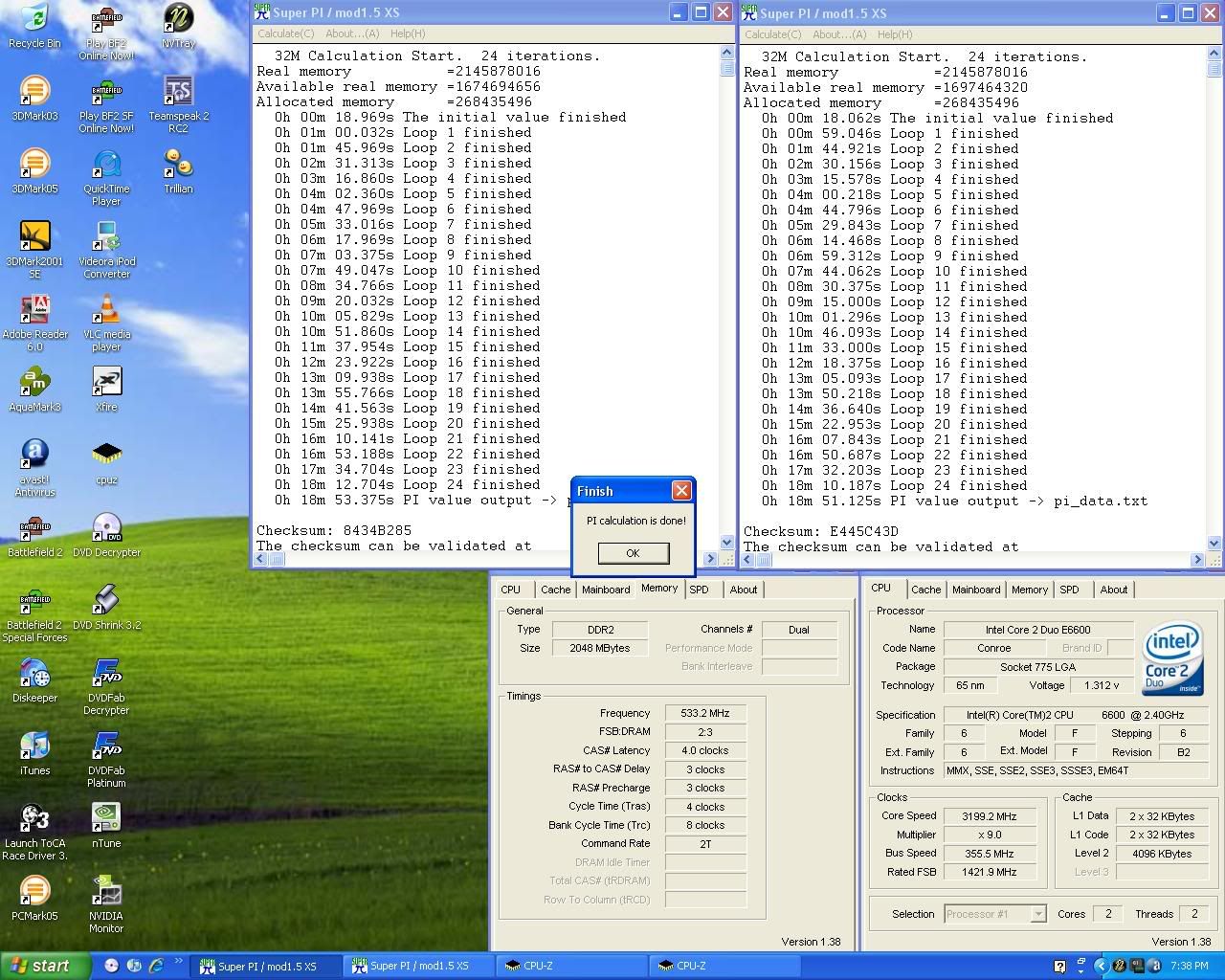
Task: Launch the DVD Decrypter icon
Action: point(106,535)
